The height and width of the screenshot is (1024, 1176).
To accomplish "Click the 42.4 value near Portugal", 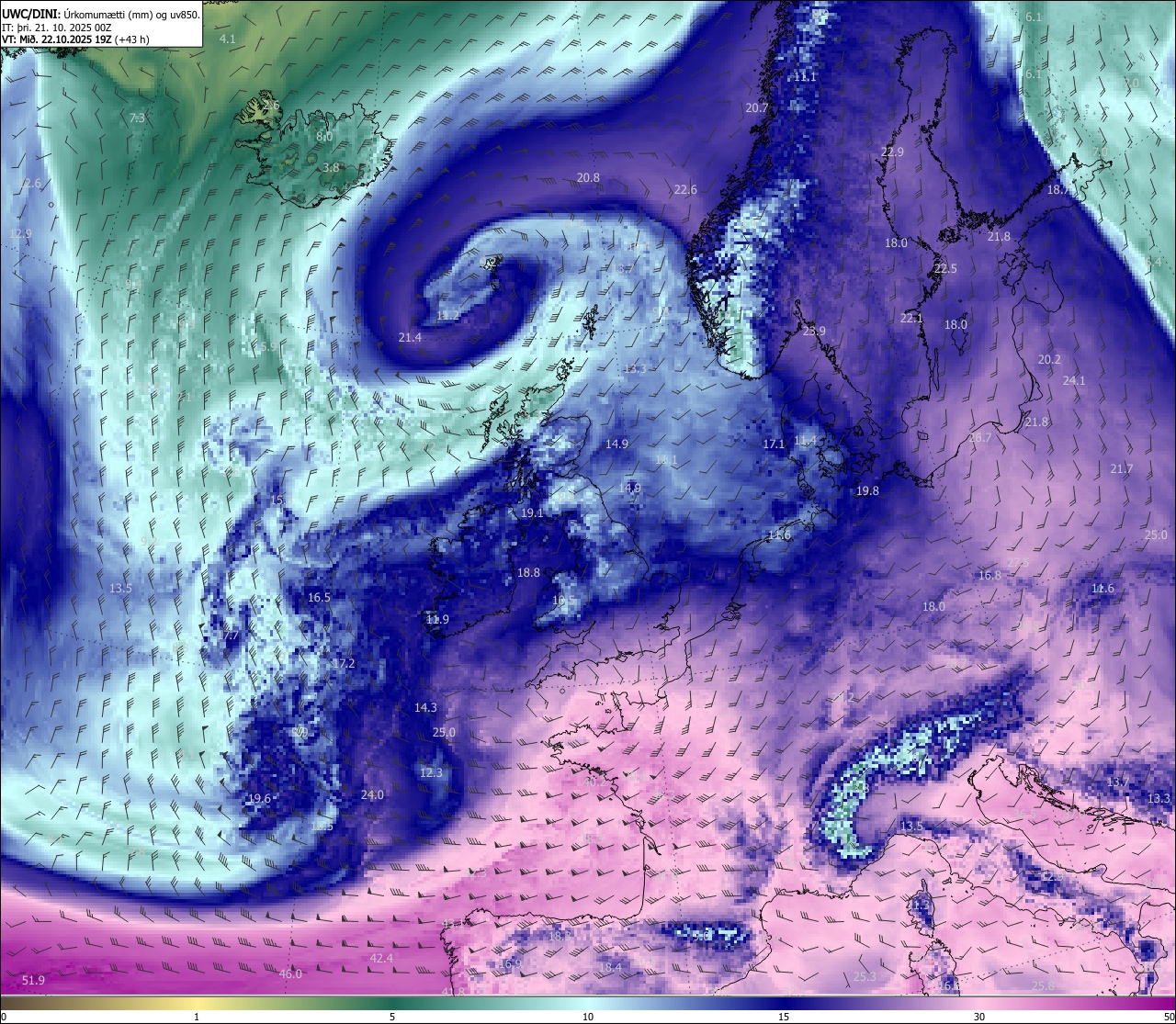I will click(381, 959).
